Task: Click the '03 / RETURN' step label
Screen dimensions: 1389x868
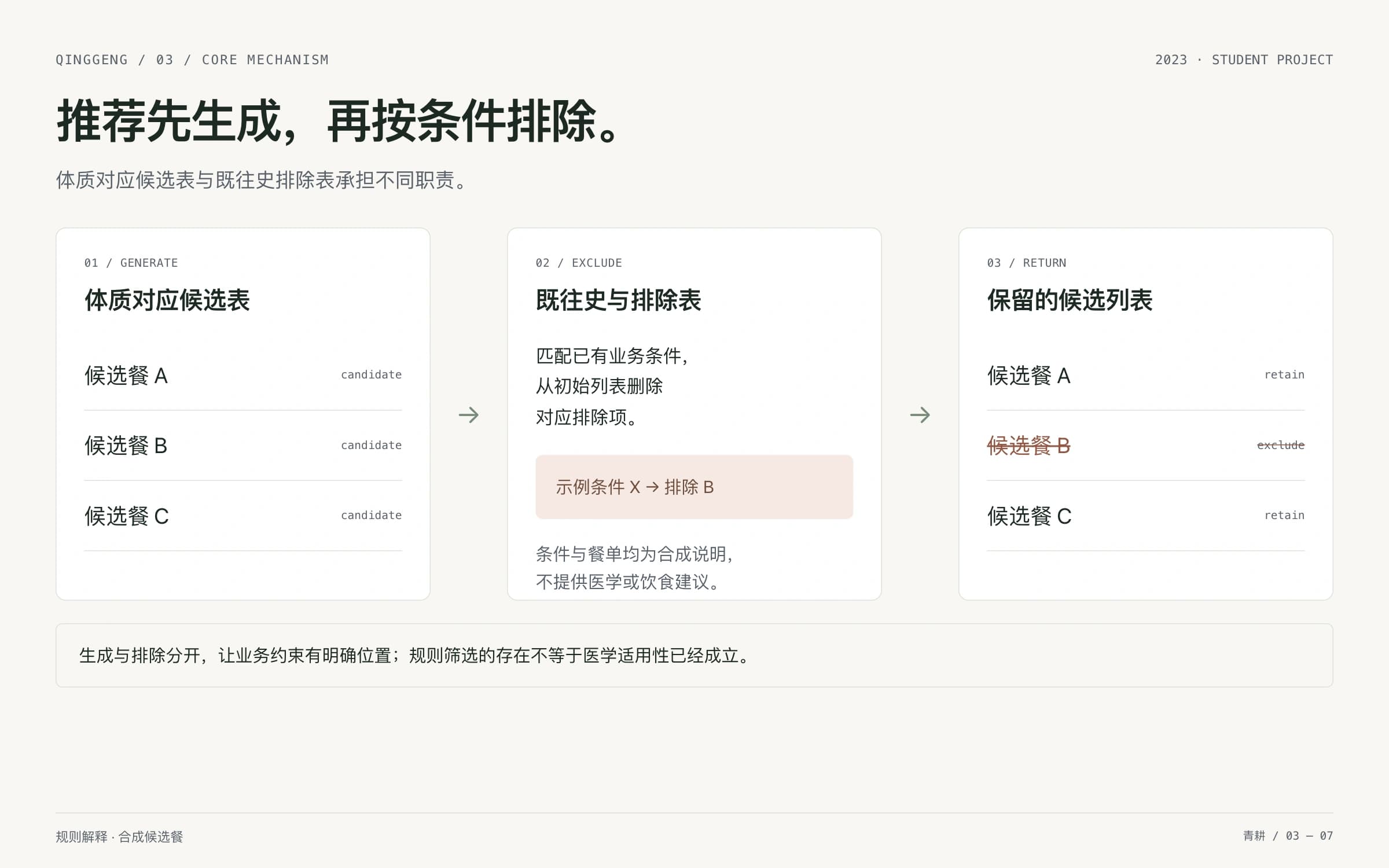Action: coord(1026,263)
